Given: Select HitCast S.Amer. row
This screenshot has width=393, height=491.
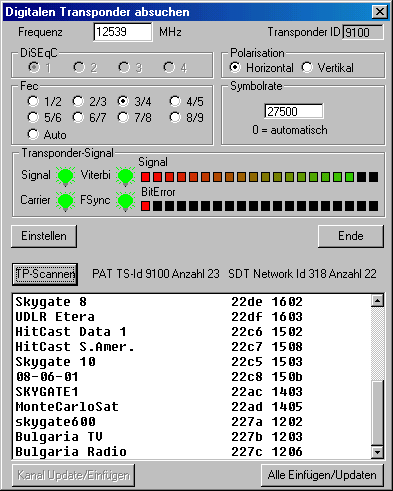Looking at the screenshot, I should tap(192, 347).
